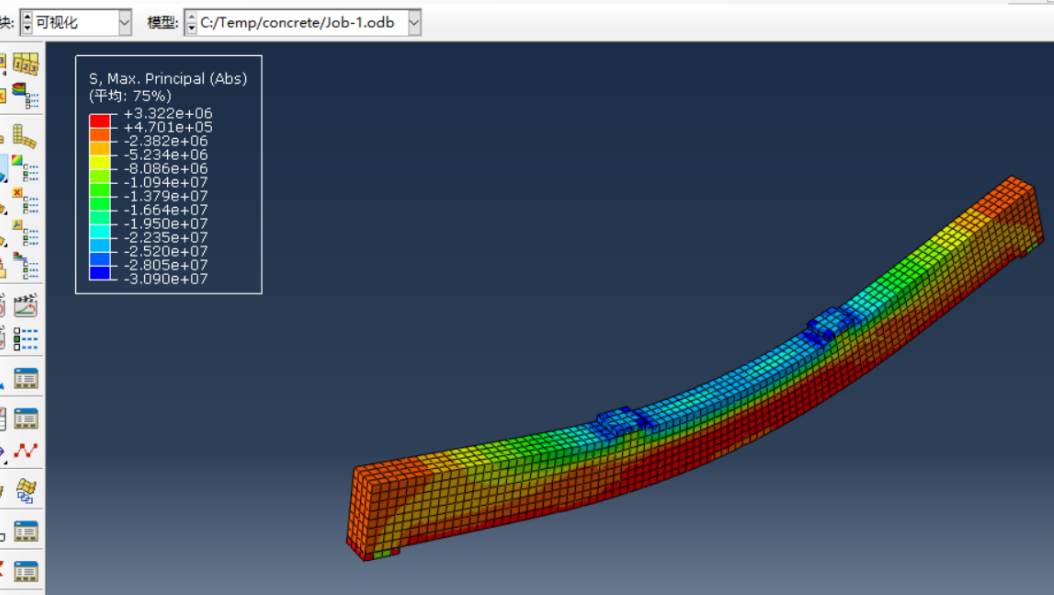Screen dimensions: 1054x595
Task: Open the Common Options icon with numbered grid
Action: point(26,64)
